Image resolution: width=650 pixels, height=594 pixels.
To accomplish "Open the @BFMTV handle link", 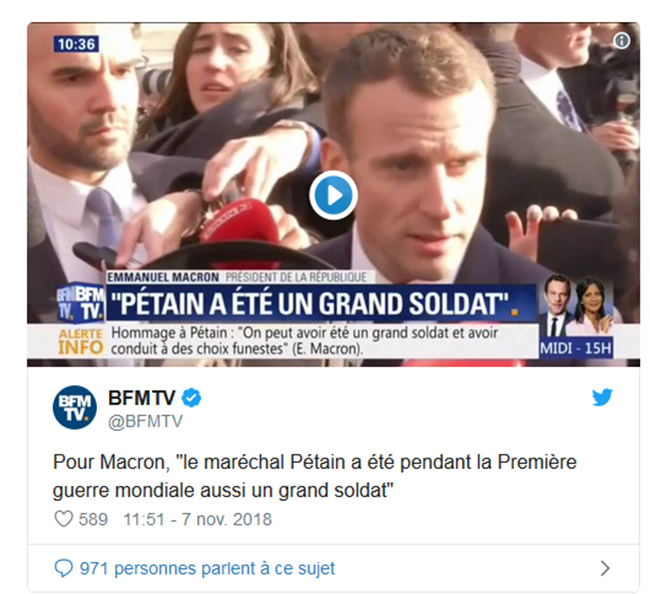I will point(145,421).
